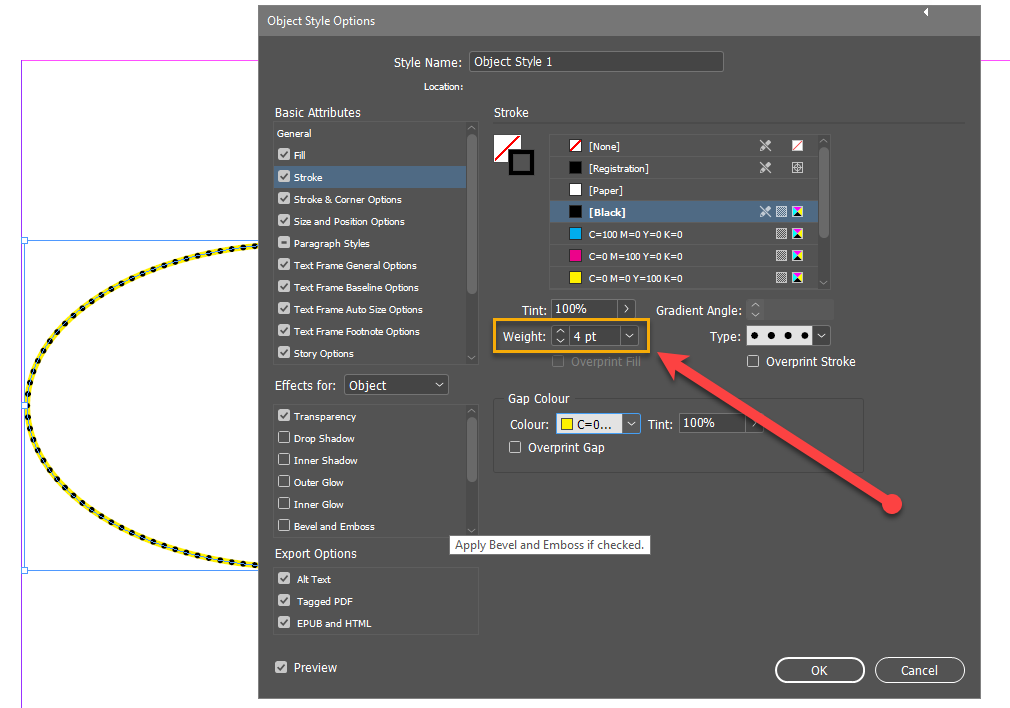Select the yellow Gap Colour swatch

[x=567, y=423]
